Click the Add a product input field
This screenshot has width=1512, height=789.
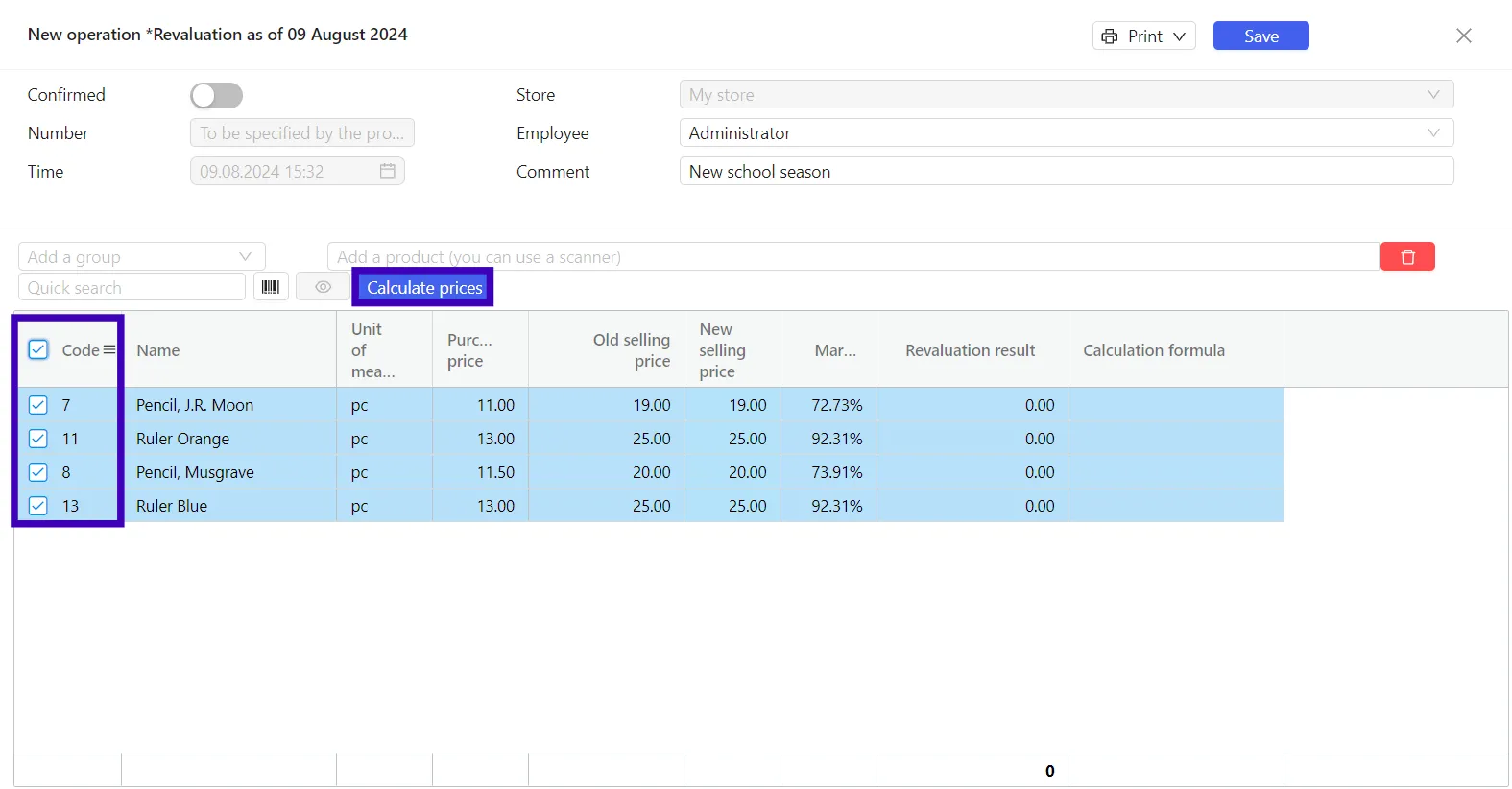point(852,256)
